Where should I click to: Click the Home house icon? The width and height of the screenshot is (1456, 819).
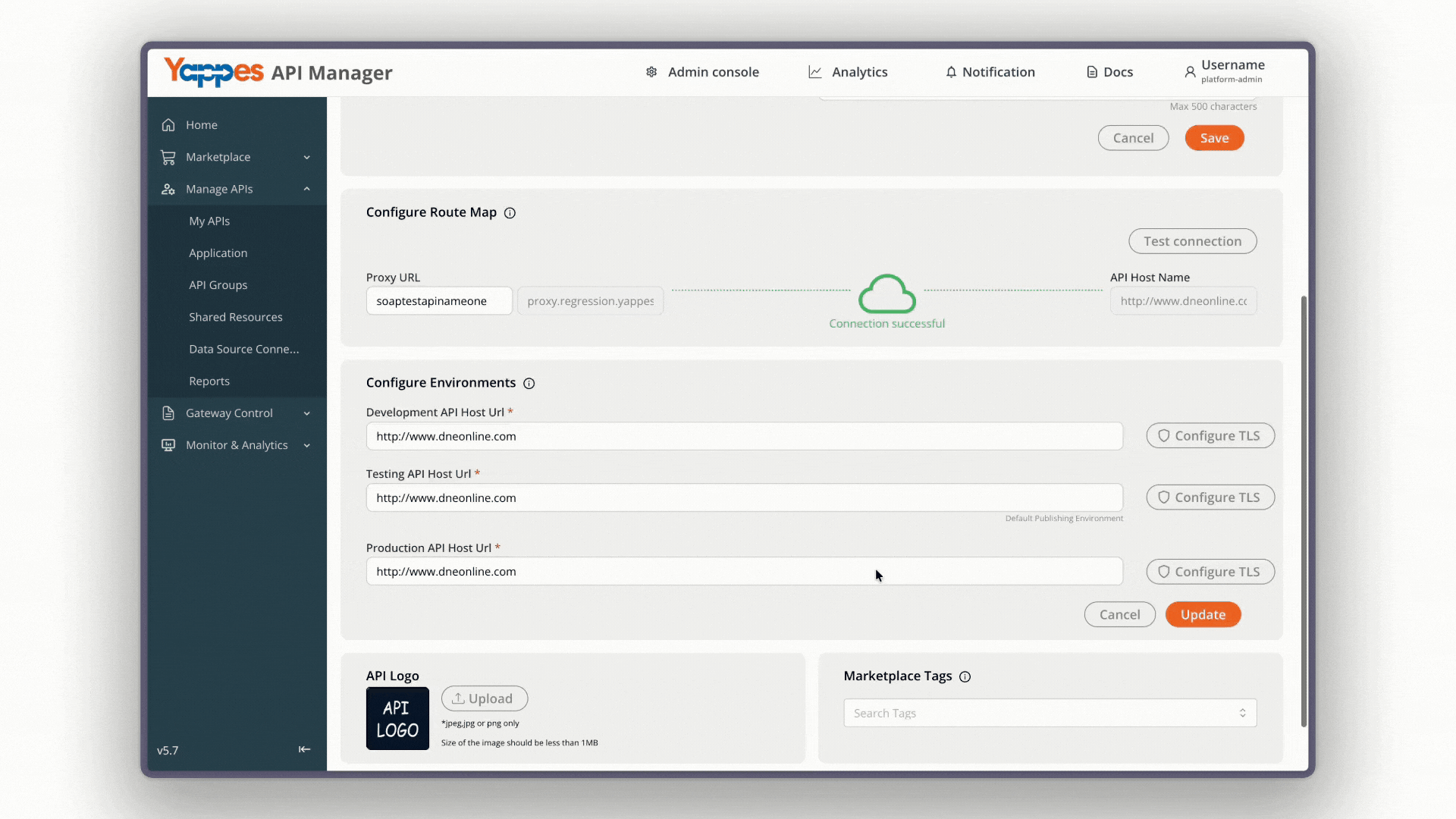pyautogui.click(x=168, y=124)
